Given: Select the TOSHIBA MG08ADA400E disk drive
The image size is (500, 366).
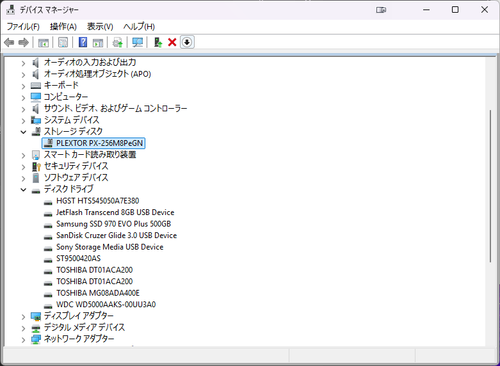Looking at the screenshot, I should (x=98, y=293).
